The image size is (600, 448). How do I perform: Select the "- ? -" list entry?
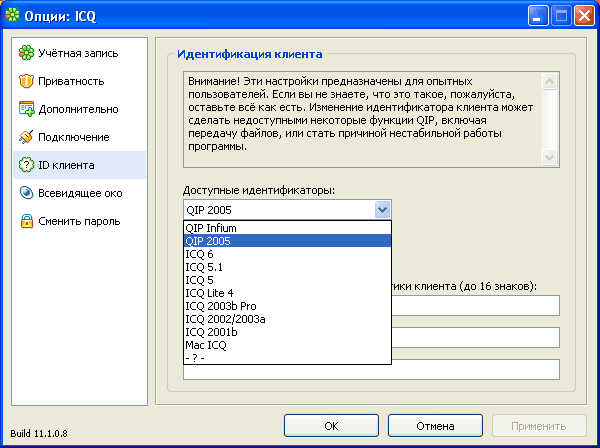click(x=197, y=358)
